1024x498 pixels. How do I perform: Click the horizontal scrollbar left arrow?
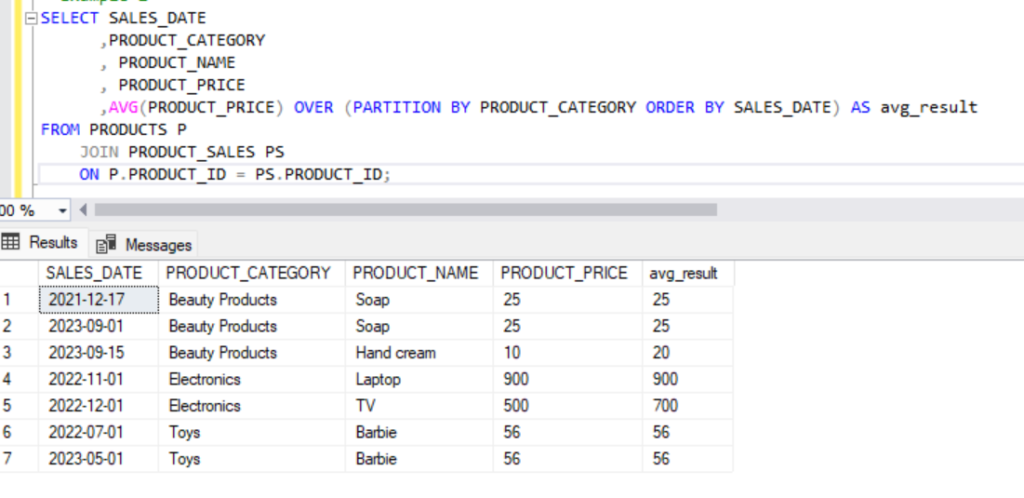pos(83,210)
